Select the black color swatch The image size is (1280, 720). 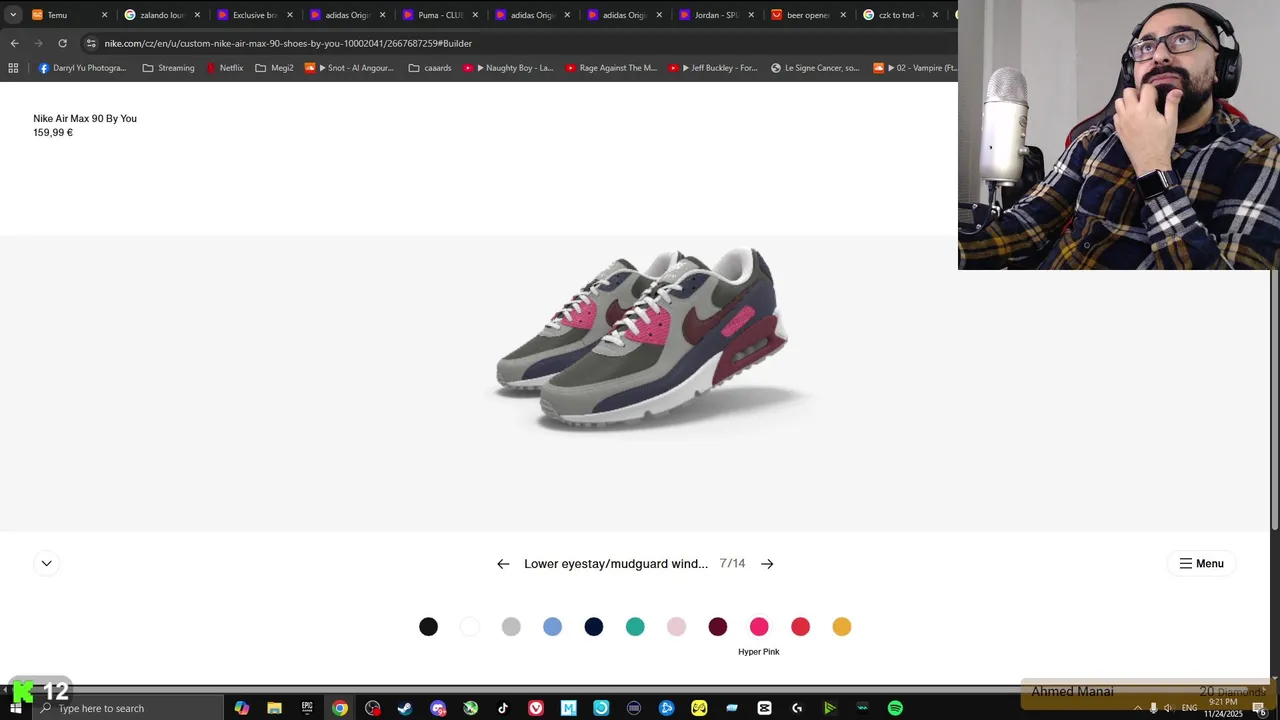tap(428, 626)
